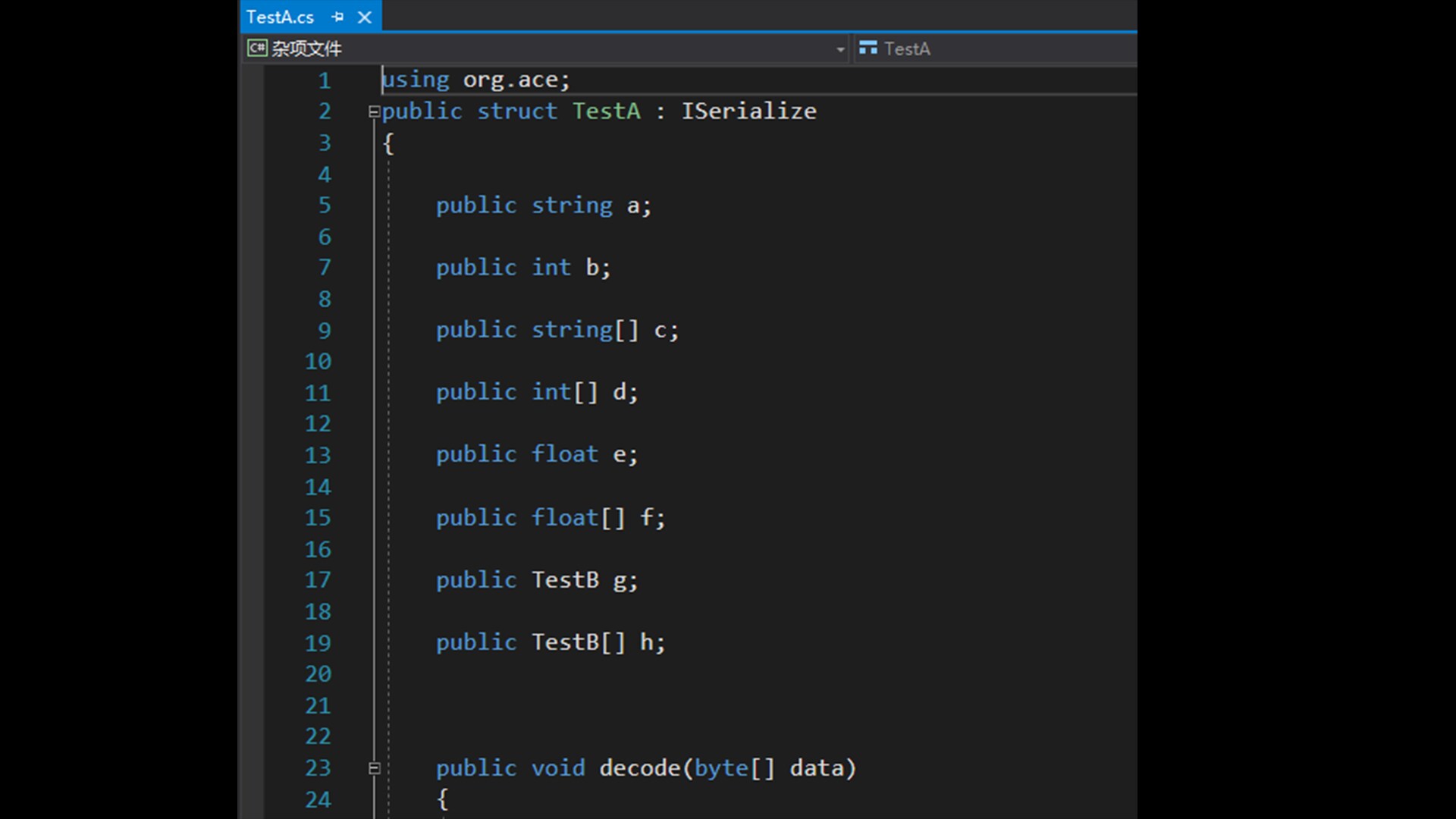Click the C# file icon in navigation bar
The height and width of the screenshot is (819, 1456).
click(x=256, y=48)
